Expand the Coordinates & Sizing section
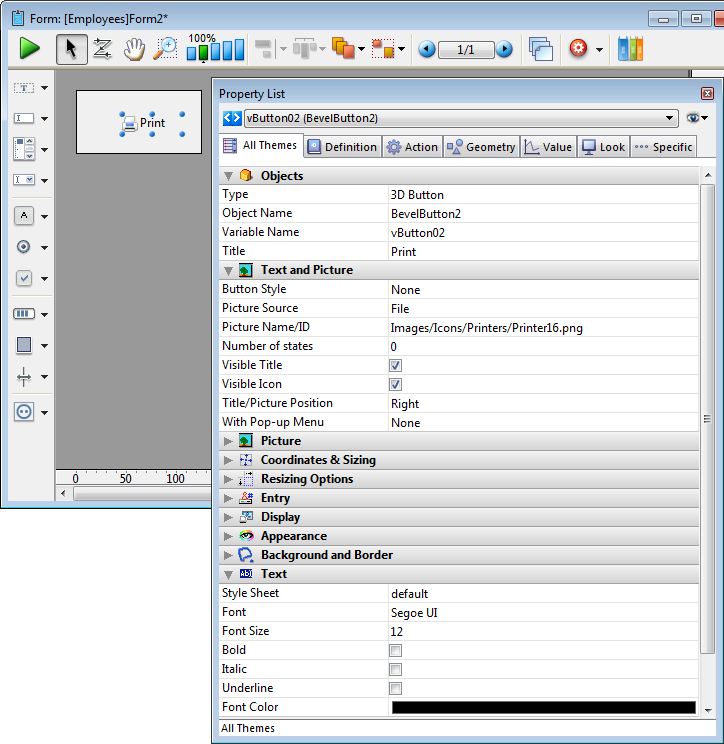Viewport: 724px width, 744px height. [x=229, y=460]
